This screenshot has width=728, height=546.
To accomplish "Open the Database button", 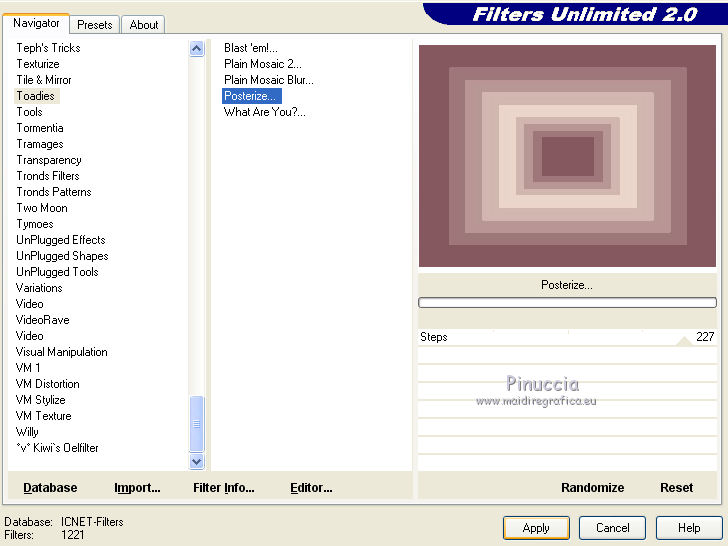I will coord(50,488).
